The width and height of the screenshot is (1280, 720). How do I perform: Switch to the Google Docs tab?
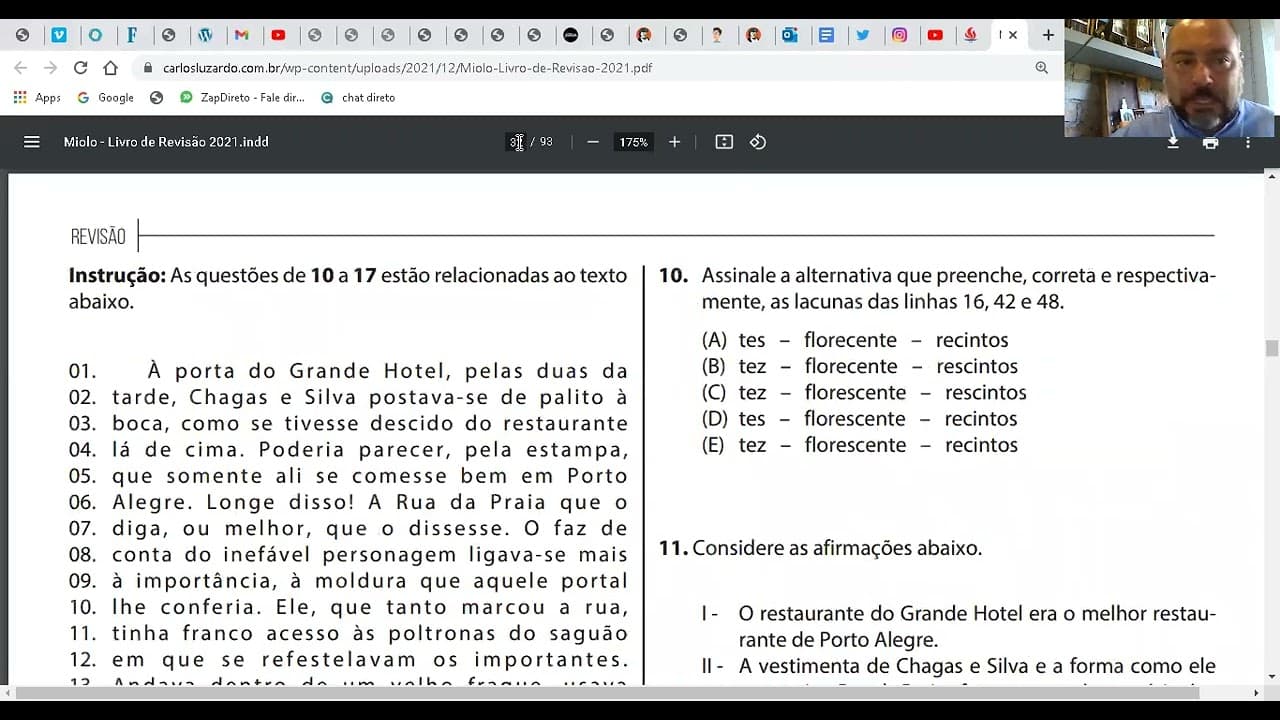(826, 35)
